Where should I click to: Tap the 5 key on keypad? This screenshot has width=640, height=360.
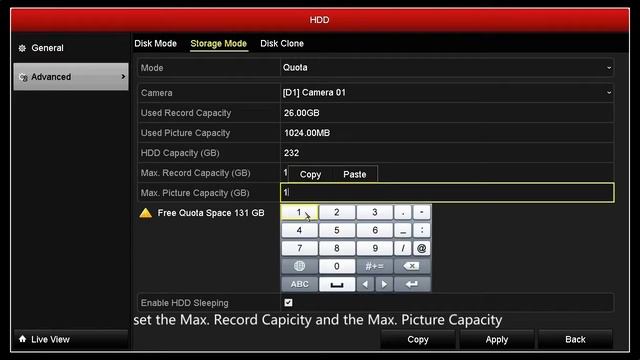[x=337, y=230]
